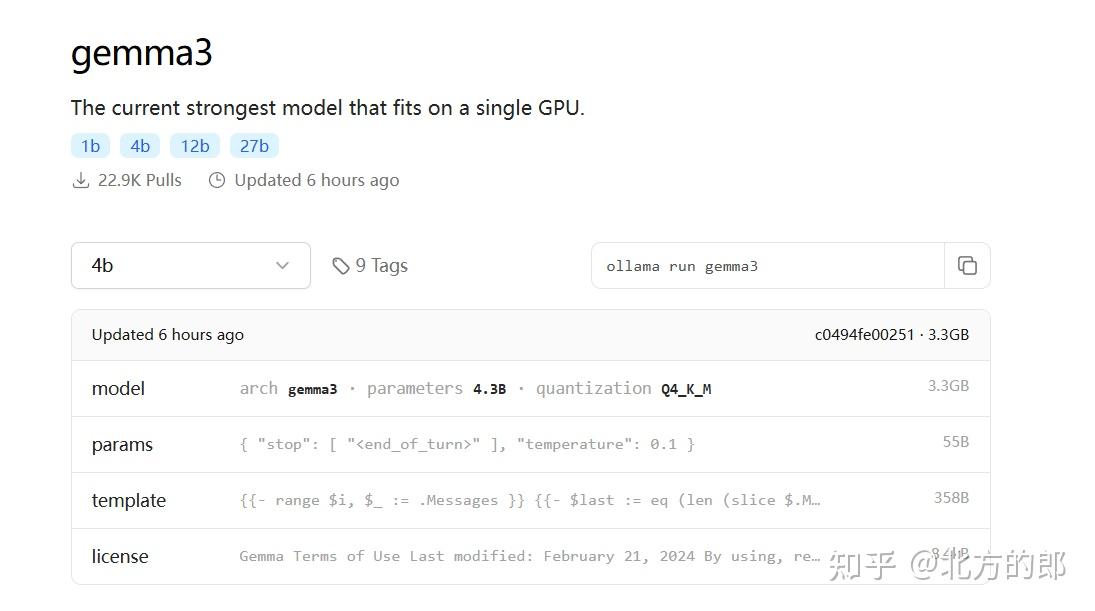Open the model version dropdown
This screenshot has width=1095, height=611.
tap(190, 265)
